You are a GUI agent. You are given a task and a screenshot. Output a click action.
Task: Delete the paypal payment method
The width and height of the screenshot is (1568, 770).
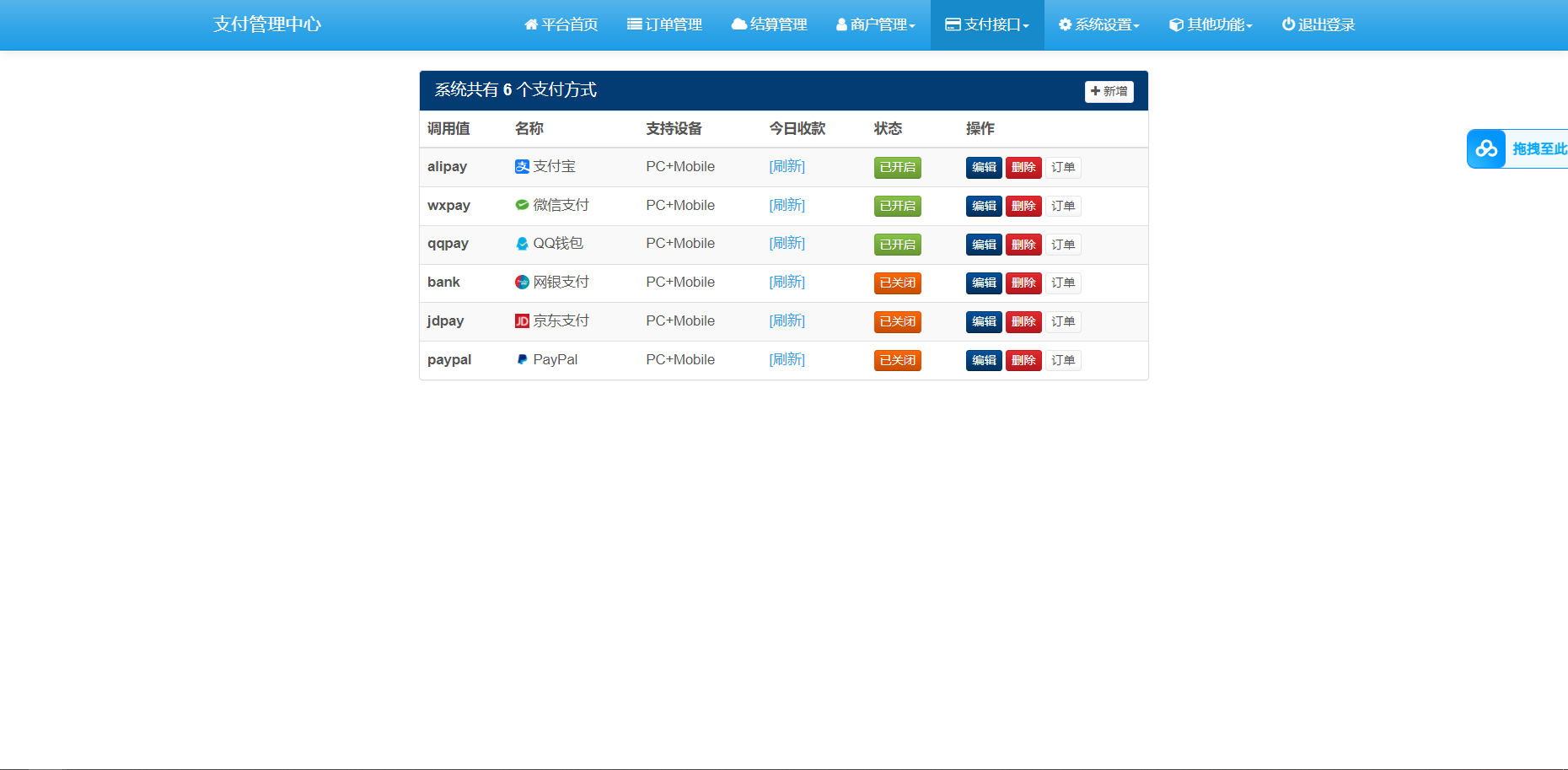[1023, 360]
